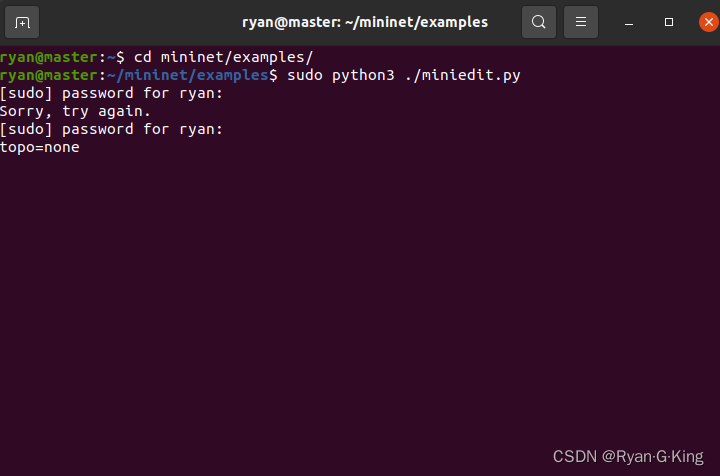Click the 'Sorry, try again.' message
This screenshot has width=720, height=476.
tap(75, 111)
